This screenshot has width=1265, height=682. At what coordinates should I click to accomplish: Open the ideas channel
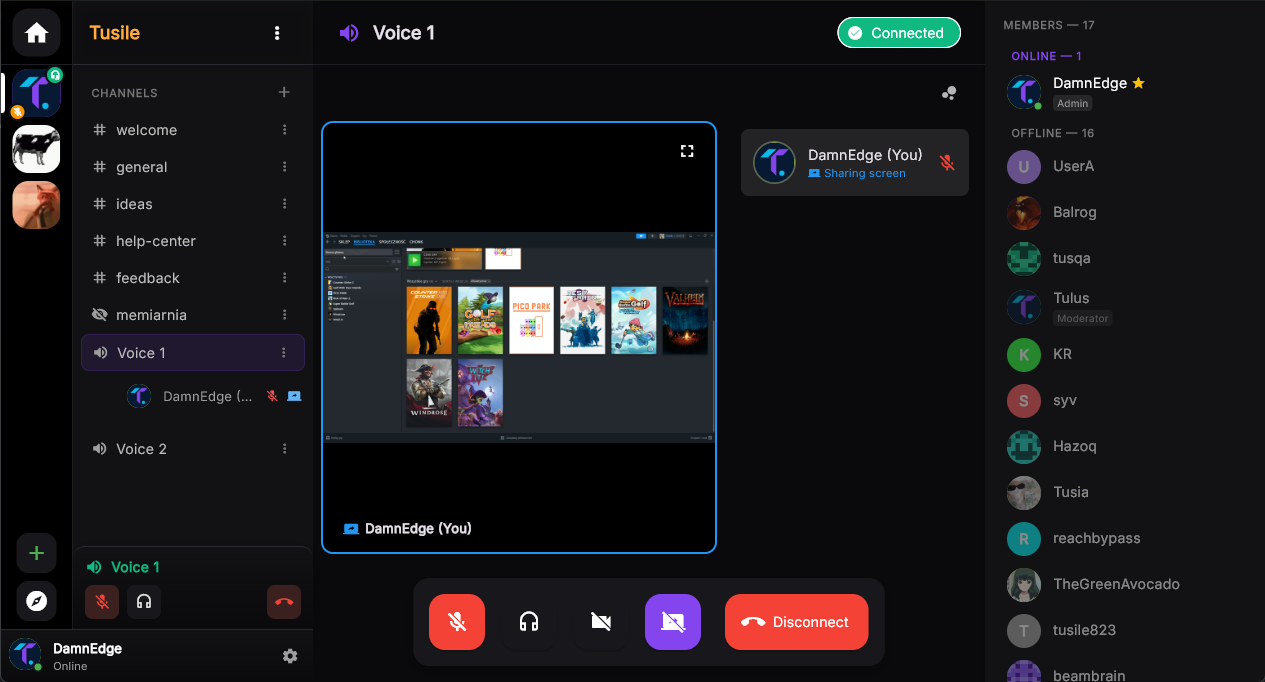pos(192,204)
